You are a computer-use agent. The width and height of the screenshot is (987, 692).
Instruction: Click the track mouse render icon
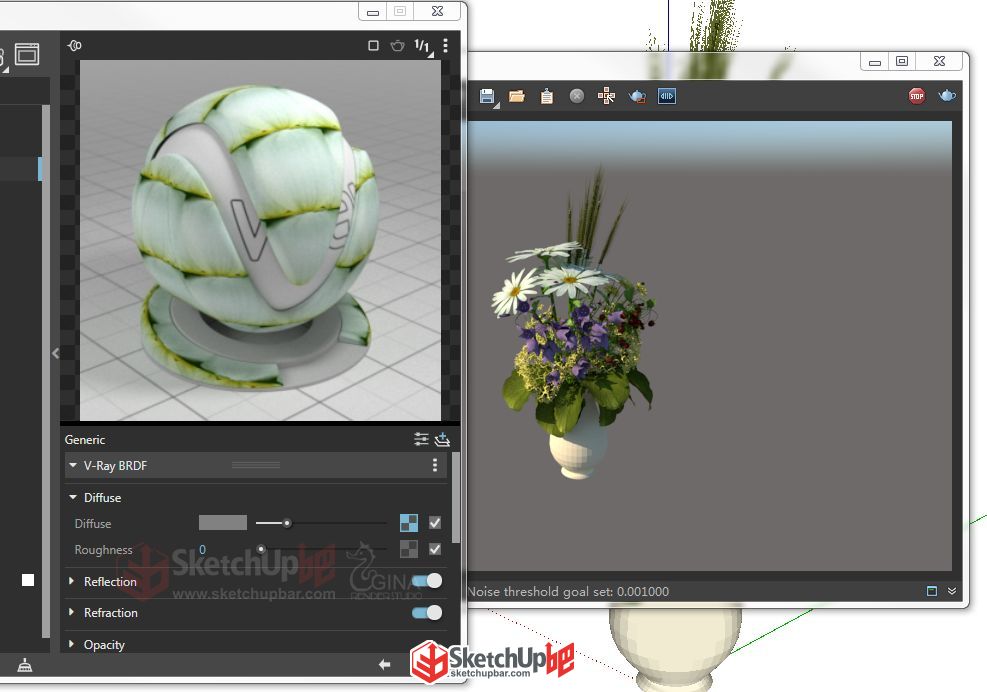coord(606,96)
